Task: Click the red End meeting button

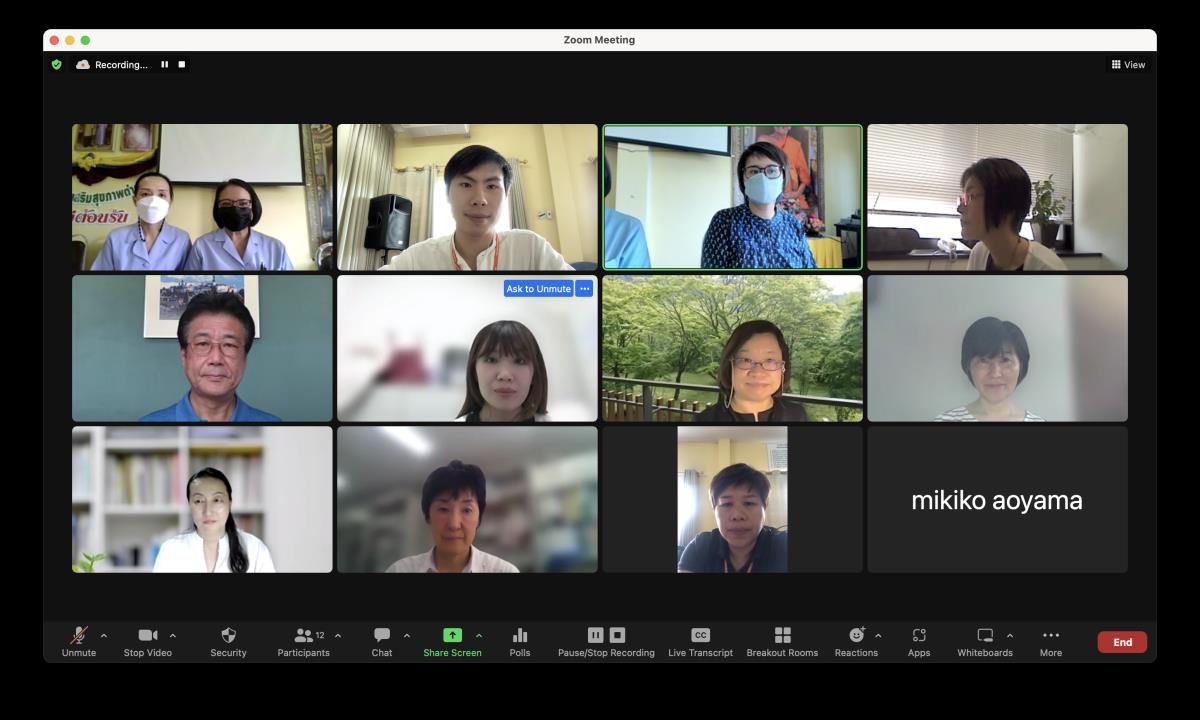Action: point(1122,642)
